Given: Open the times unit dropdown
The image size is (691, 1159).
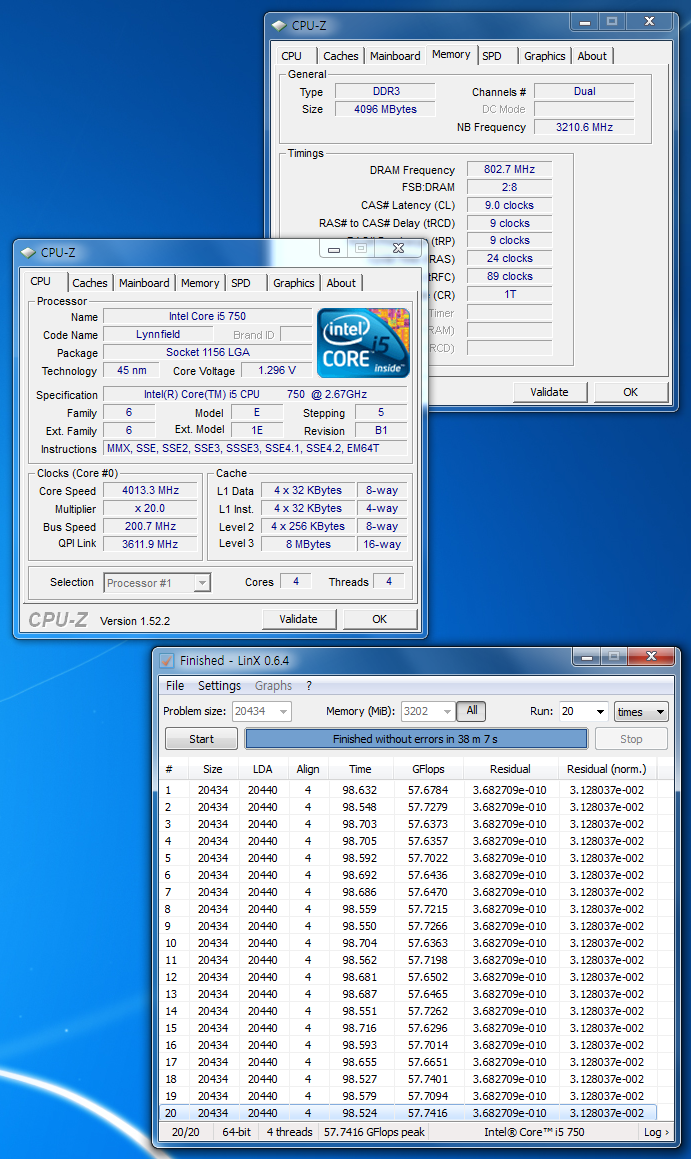Looking at the screenshot, I should (641, 712).
